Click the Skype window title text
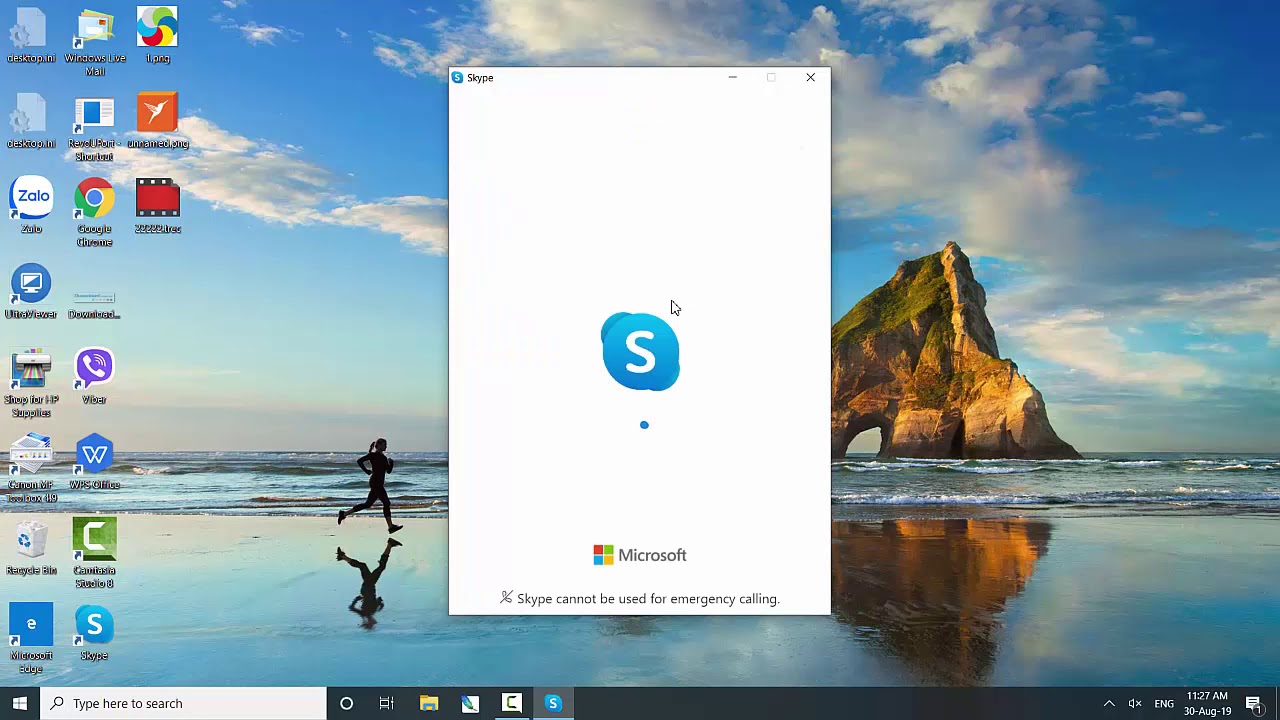The width and height of the screenshot is (1280, 720). click(480, 78)
